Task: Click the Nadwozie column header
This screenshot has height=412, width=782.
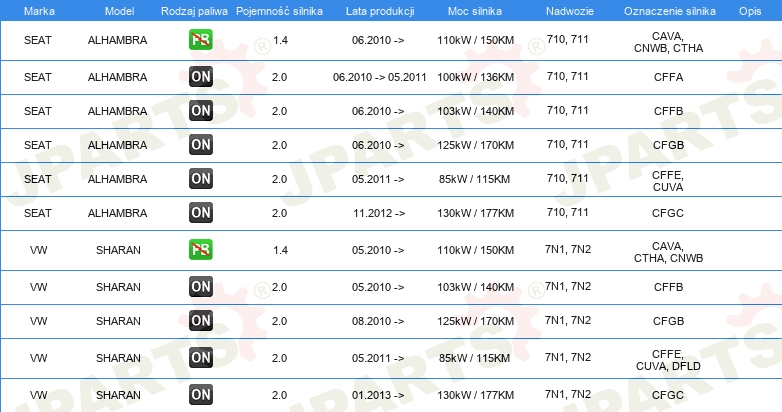Action: [570, 11]
